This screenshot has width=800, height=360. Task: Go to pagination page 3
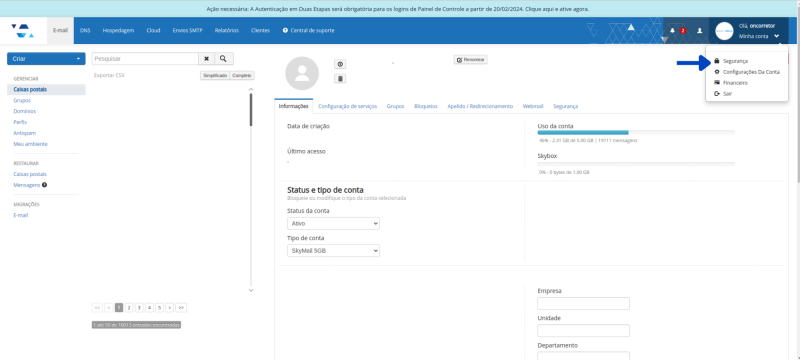click(x=139, y=307)
